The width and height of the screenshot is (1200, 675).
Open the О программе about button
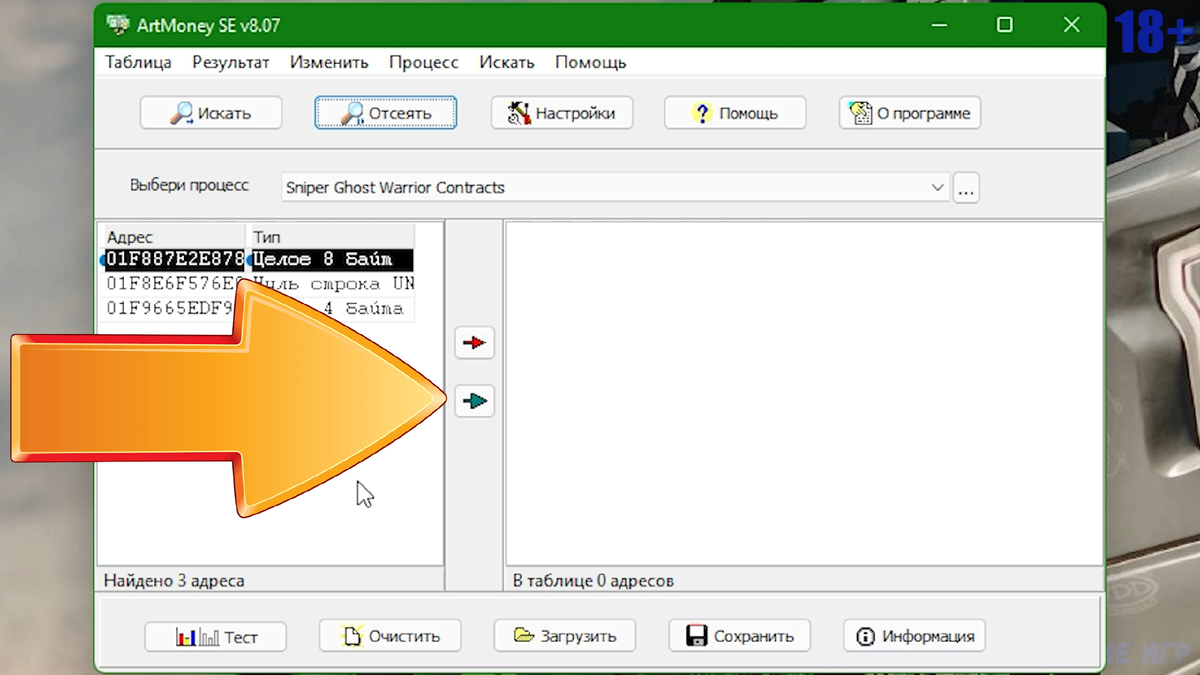910,113
